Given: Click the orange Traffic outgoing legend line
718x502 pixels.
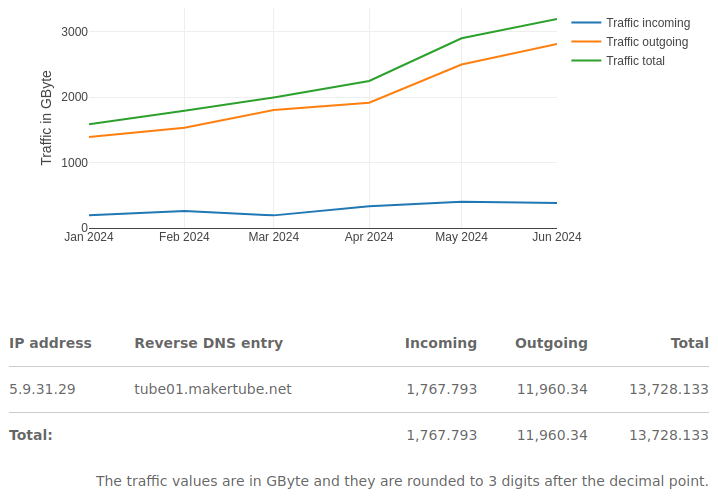Looking at the screenshot, I should (x=586, y=41).
